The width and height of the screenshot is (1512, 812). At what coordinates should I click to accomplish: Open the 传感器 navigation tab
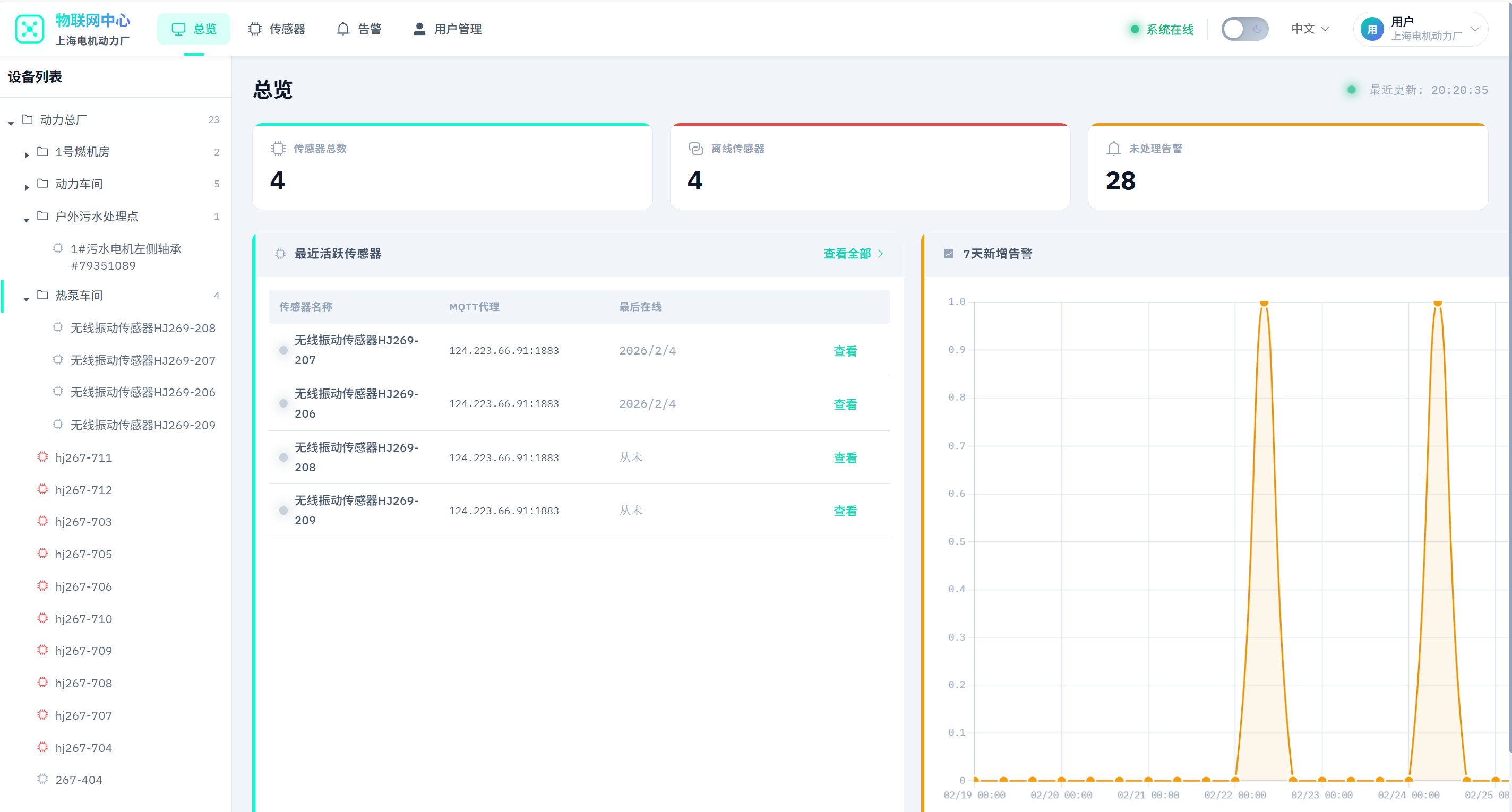point(277,29)
